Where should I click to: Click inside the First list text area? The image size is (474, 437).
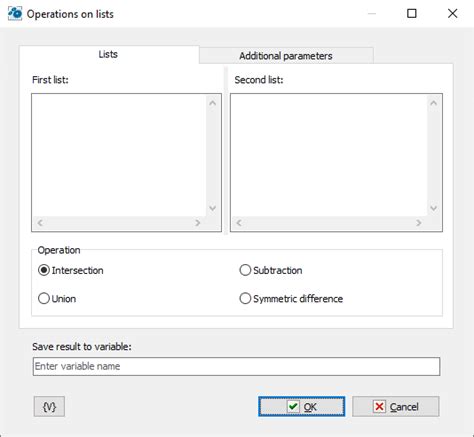119,155
